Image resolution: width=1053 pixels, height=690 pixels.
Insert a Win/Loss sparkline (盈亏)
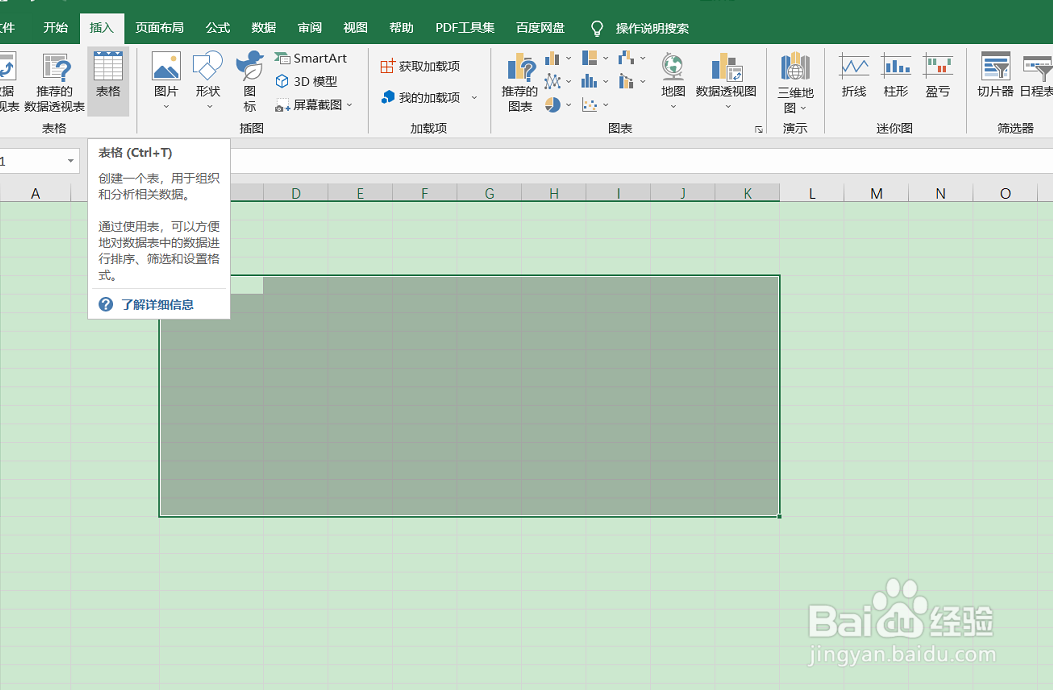(x=937, y=75)
